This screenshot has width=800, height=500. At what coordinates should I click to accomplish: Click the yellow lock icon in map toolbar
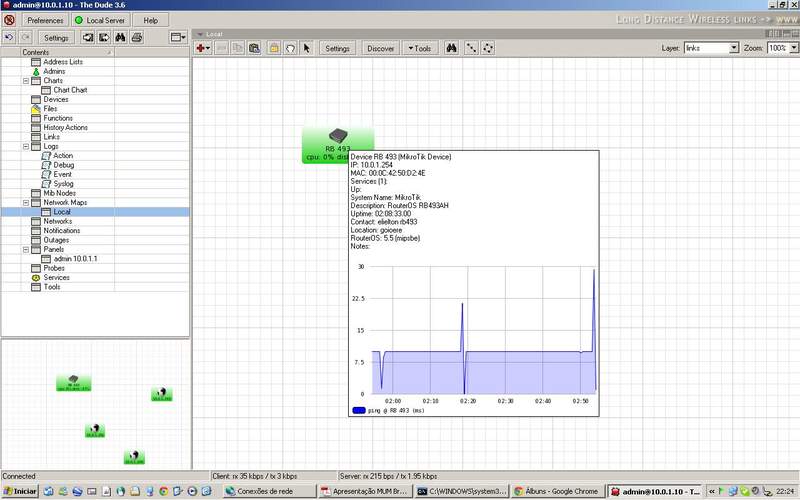click(274, 48)
